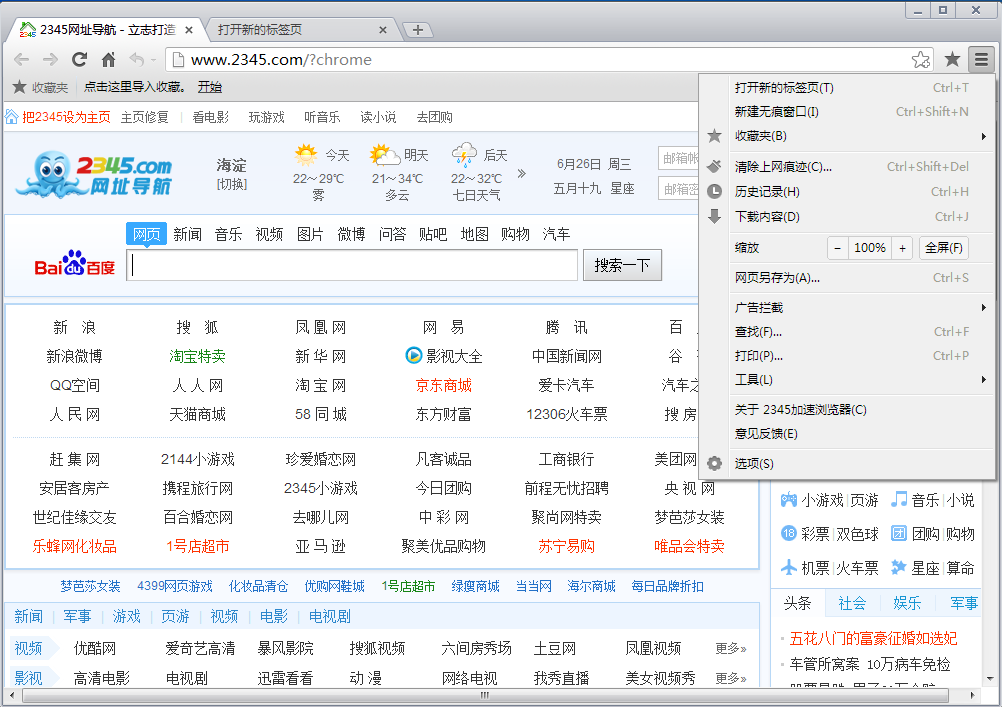Switch Baidu search to 图片 tab
Screen dimensions: 1002x707
[x=310, y=234]
